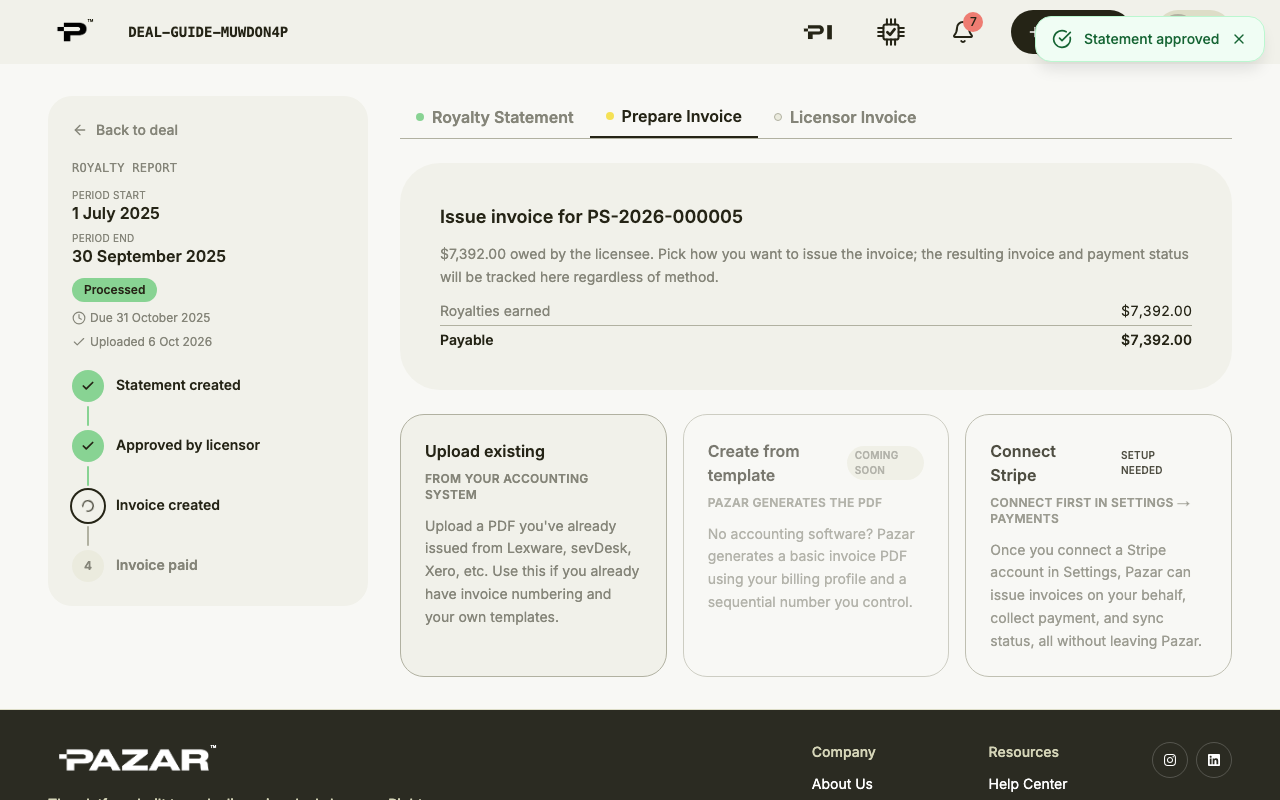Choose the Upload existing invoice option

coord(533,545)
